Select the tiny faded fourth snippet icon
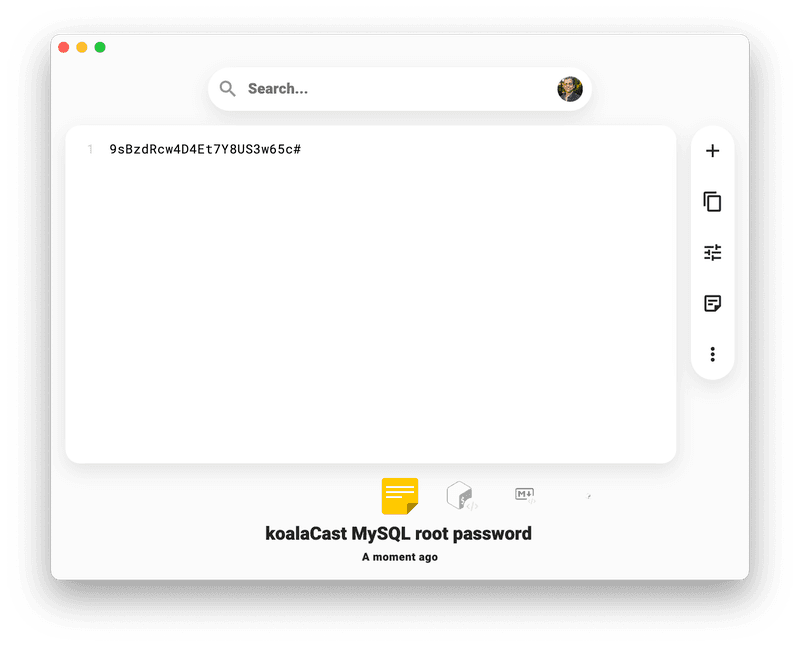The image size is (800, 647). click(x=588, y=496)
